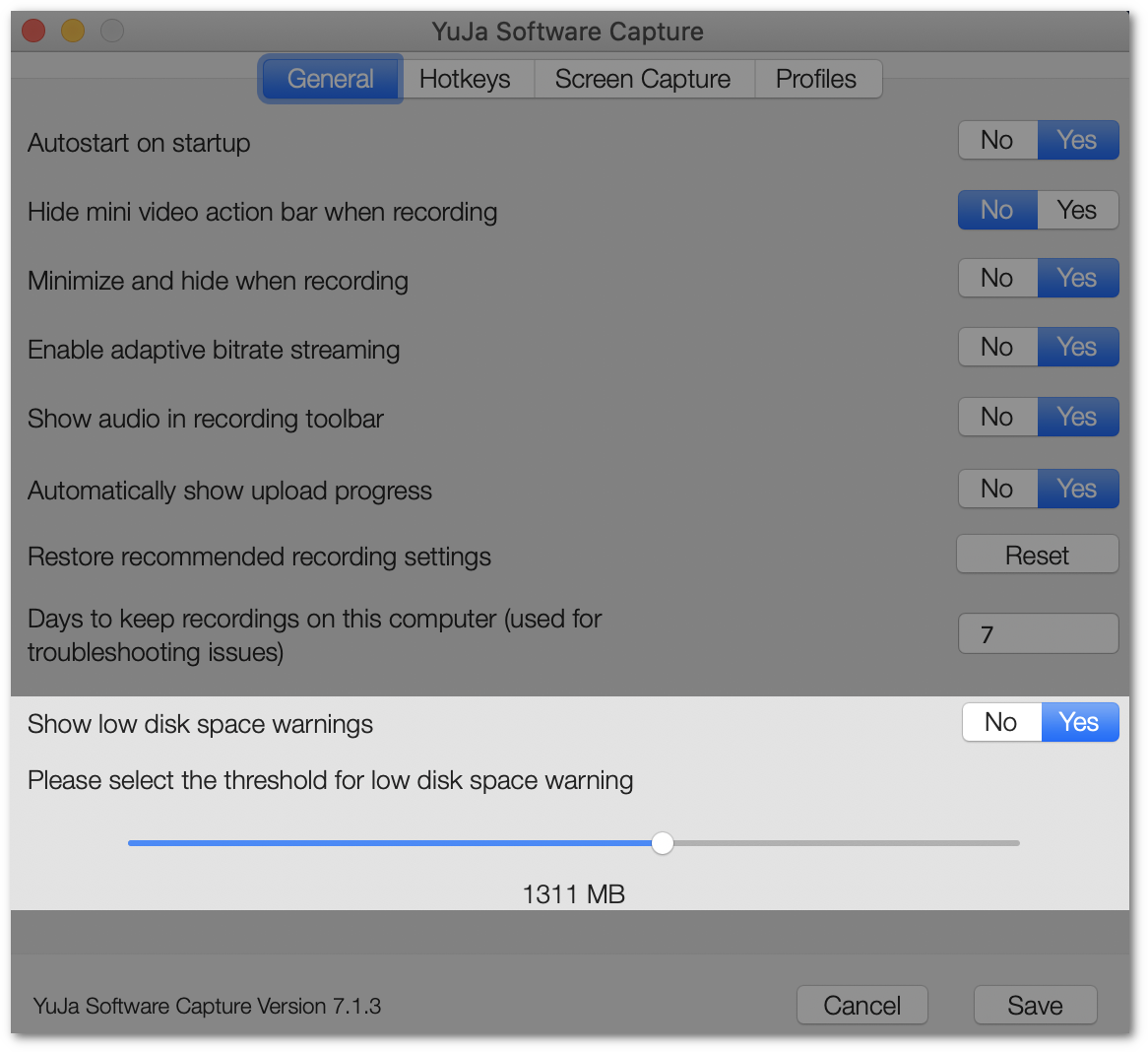Screen dimensions: 1148x1052
Task: Click Reset to restore recommended recording settings
Action: tap(1037, 556)
